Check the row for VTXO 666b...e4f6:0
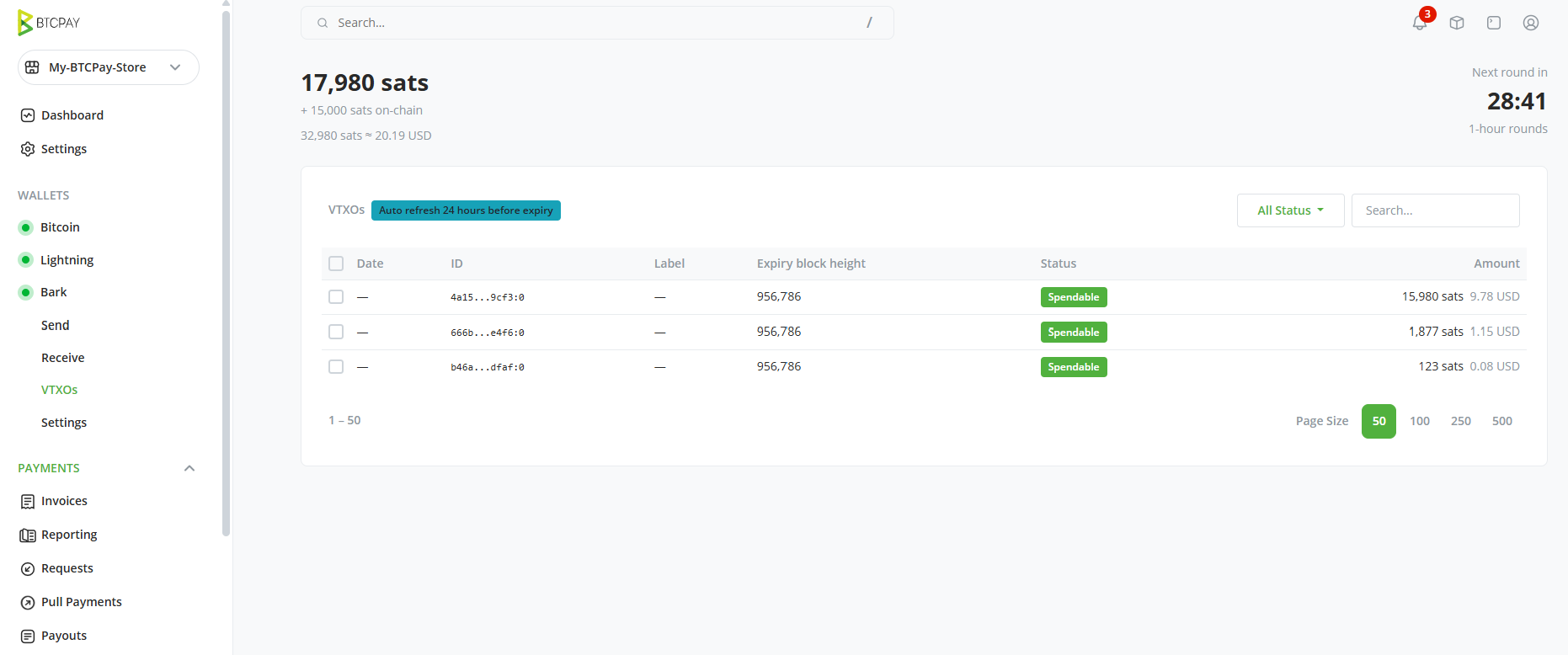 tap(336, 332)
